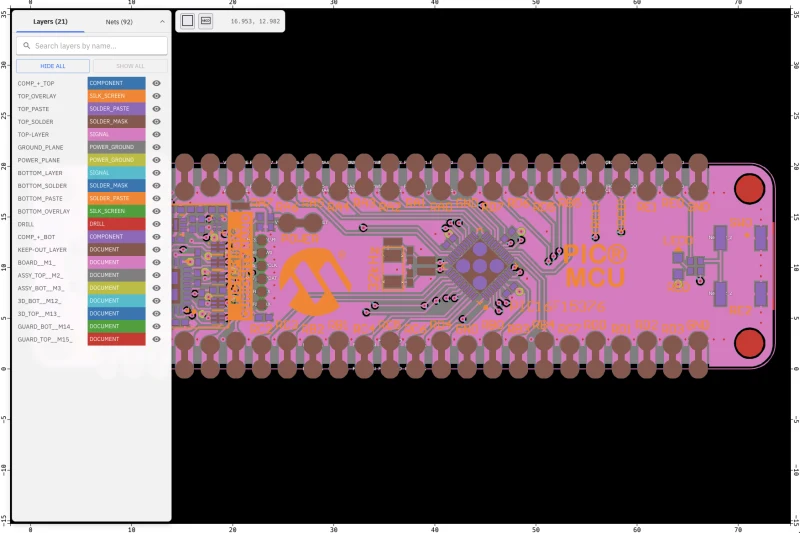Hide the 3D_TOP__M13_ layer

point(157,313)
